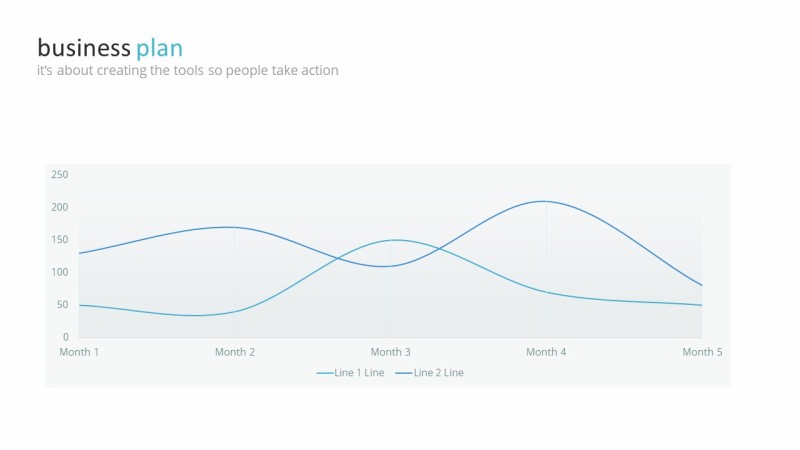Click the "Month 4" x-axis label

(546, 352)
